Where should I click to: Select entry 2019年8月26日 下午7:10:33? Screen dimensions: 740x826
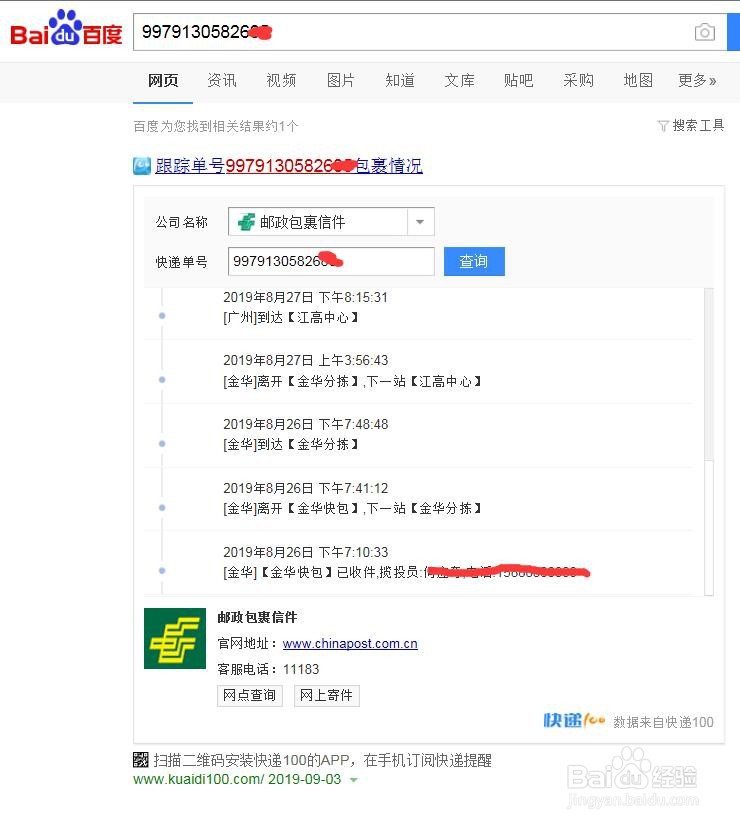[x=305, y=552]
